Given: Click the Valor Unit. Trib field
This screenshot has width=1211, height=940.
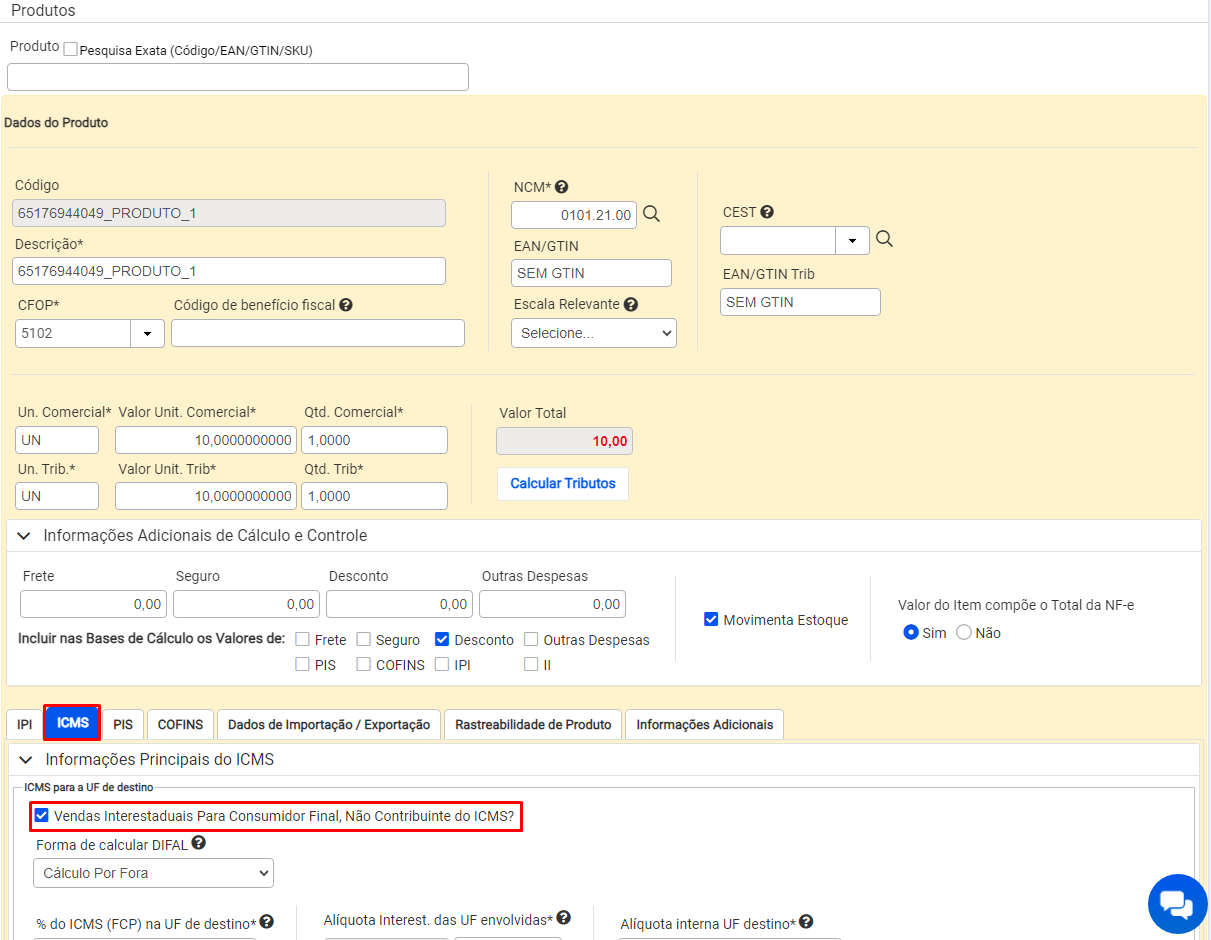Looking at the screenshot, I should [x=206, y=496].
